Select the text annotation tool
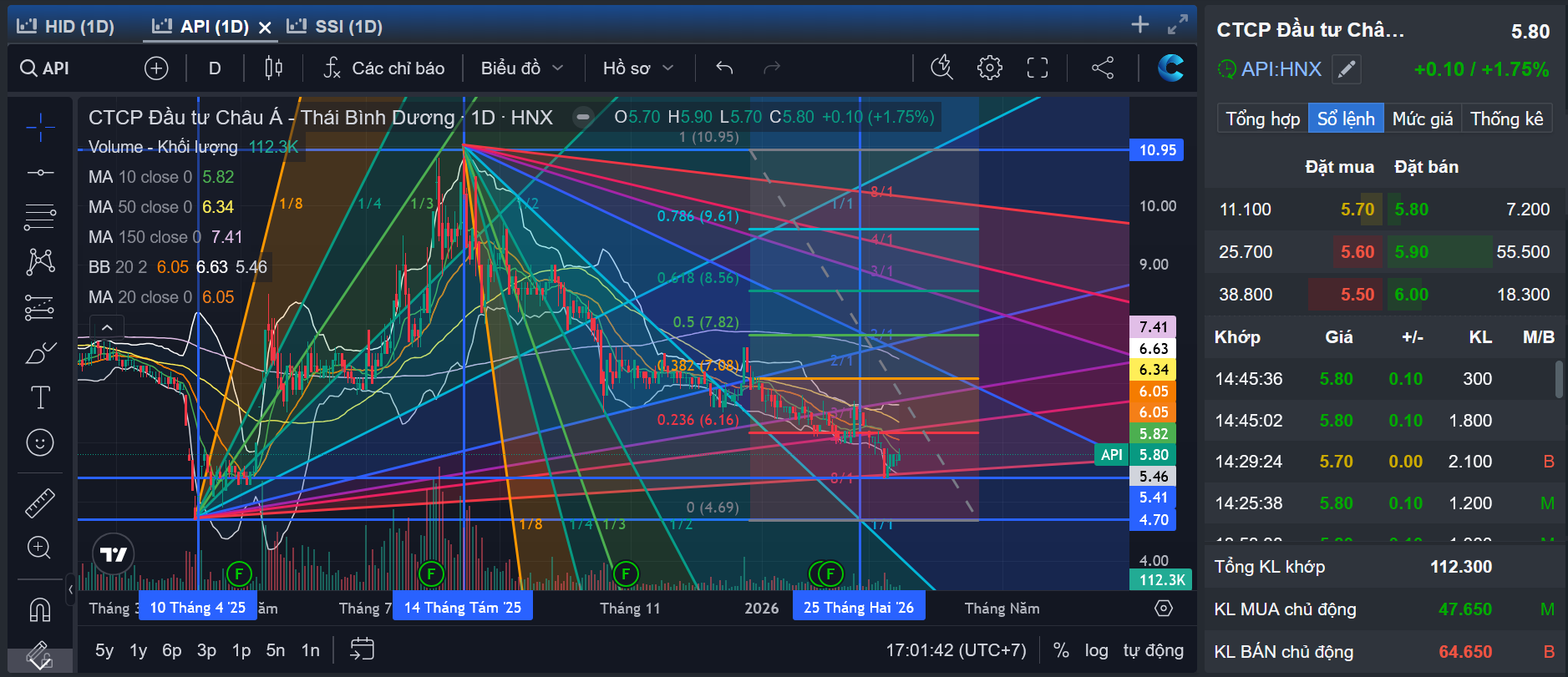The width and height of the screenshot is (1568, 677). click(40, 397)
